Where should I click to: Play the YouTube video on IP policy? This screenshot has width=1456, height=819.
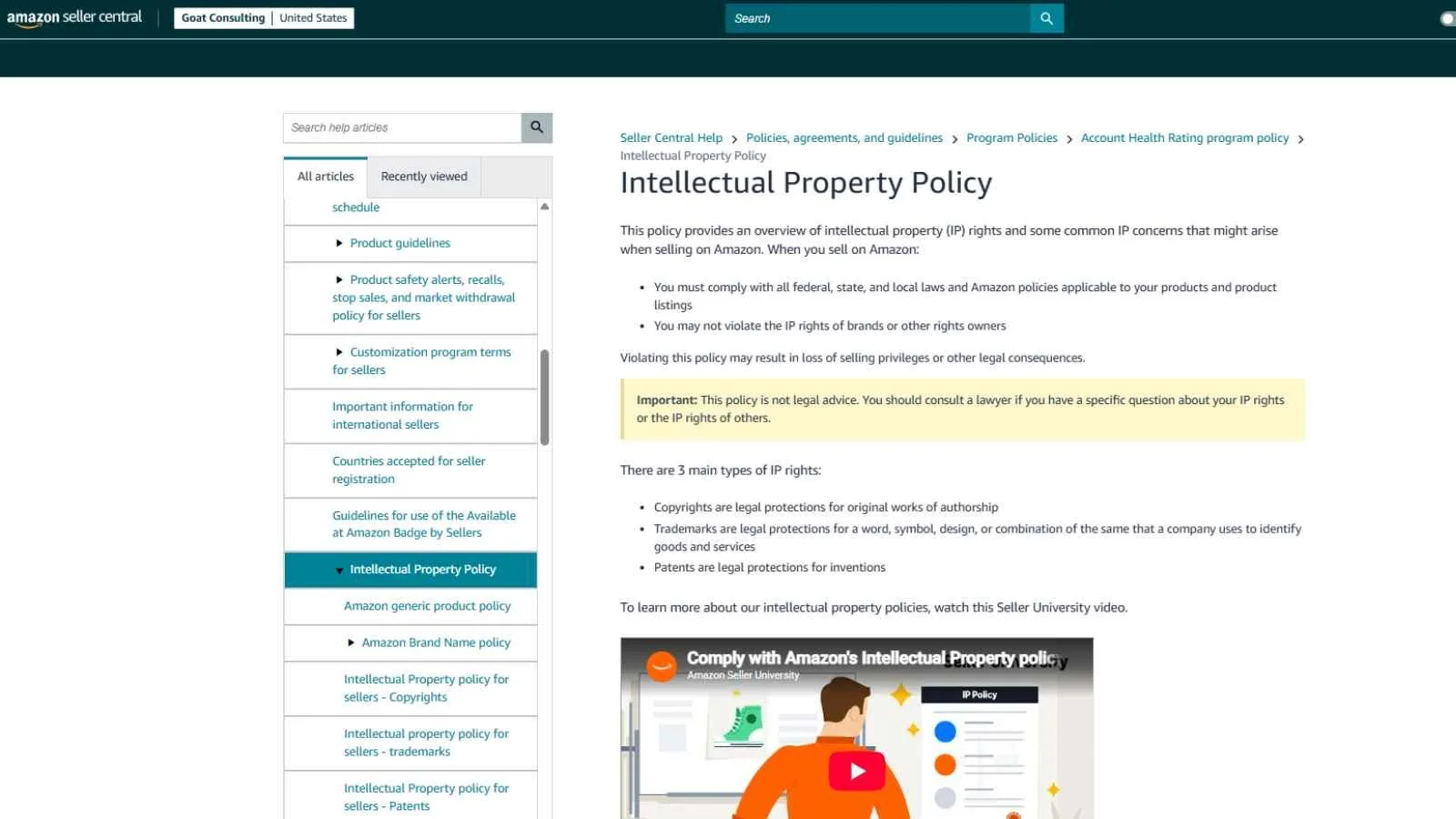856,771
